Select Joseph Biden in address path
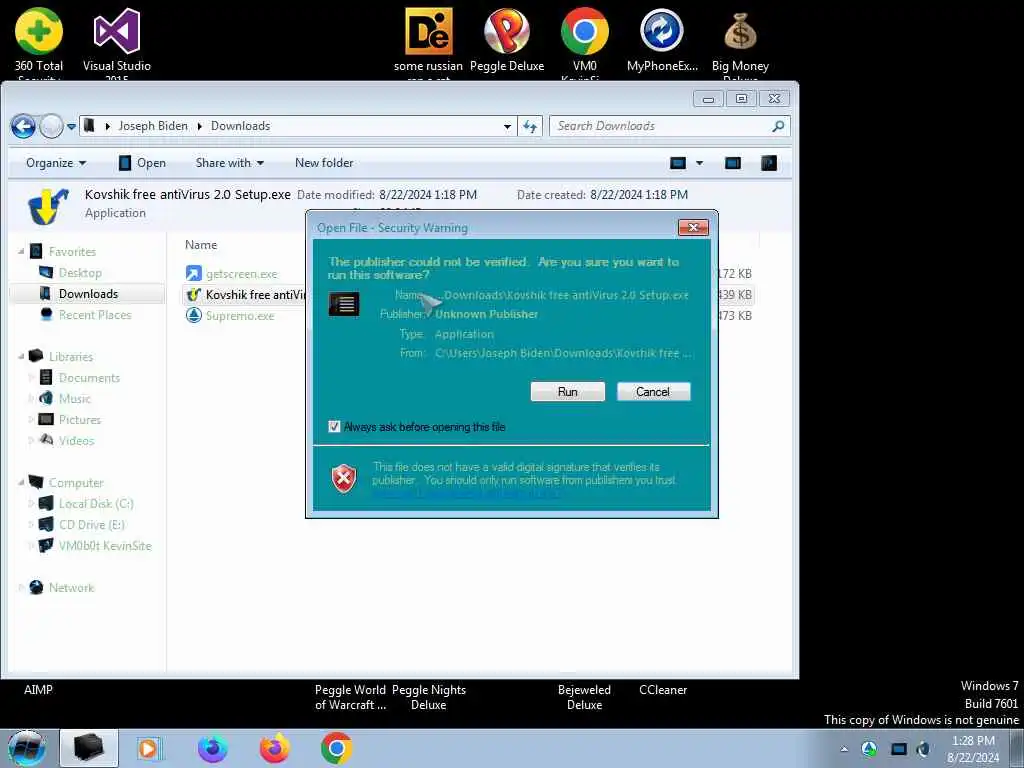This screenshot has height=768, width=1024. click(x=153, y=126)
